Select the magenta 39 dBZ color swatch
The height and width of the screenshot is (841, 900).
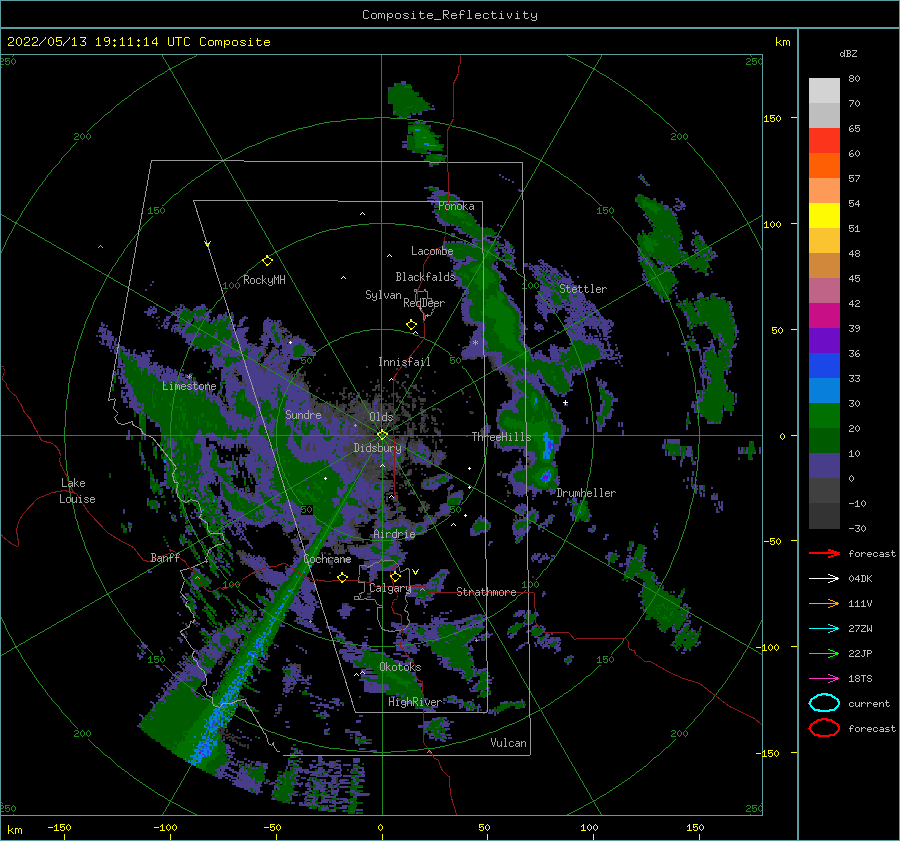click(x=824, y=316)
